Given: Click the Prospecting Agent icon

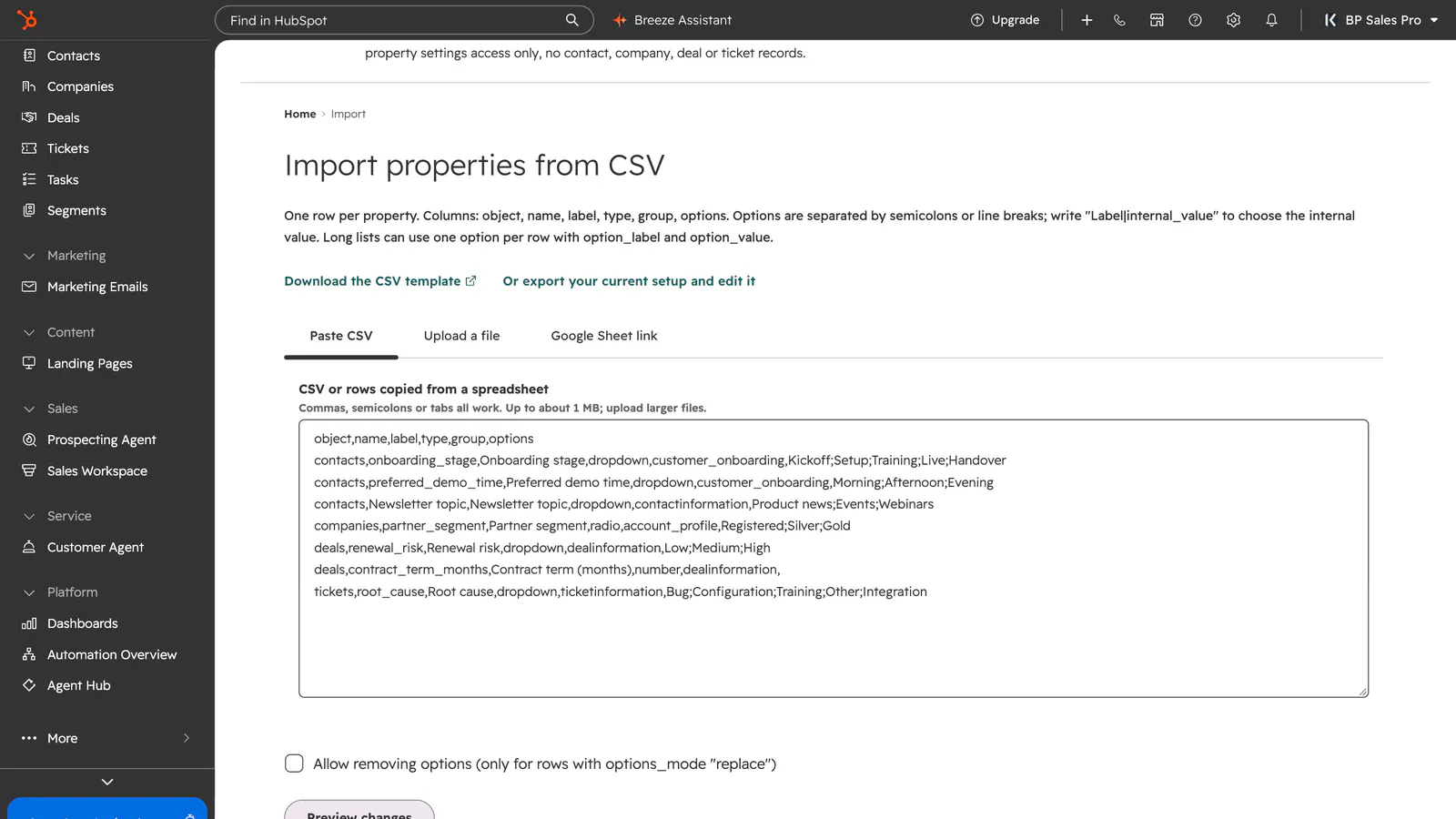Looking at the screenshot, I should pyautogui.click(x=29, y=440).
